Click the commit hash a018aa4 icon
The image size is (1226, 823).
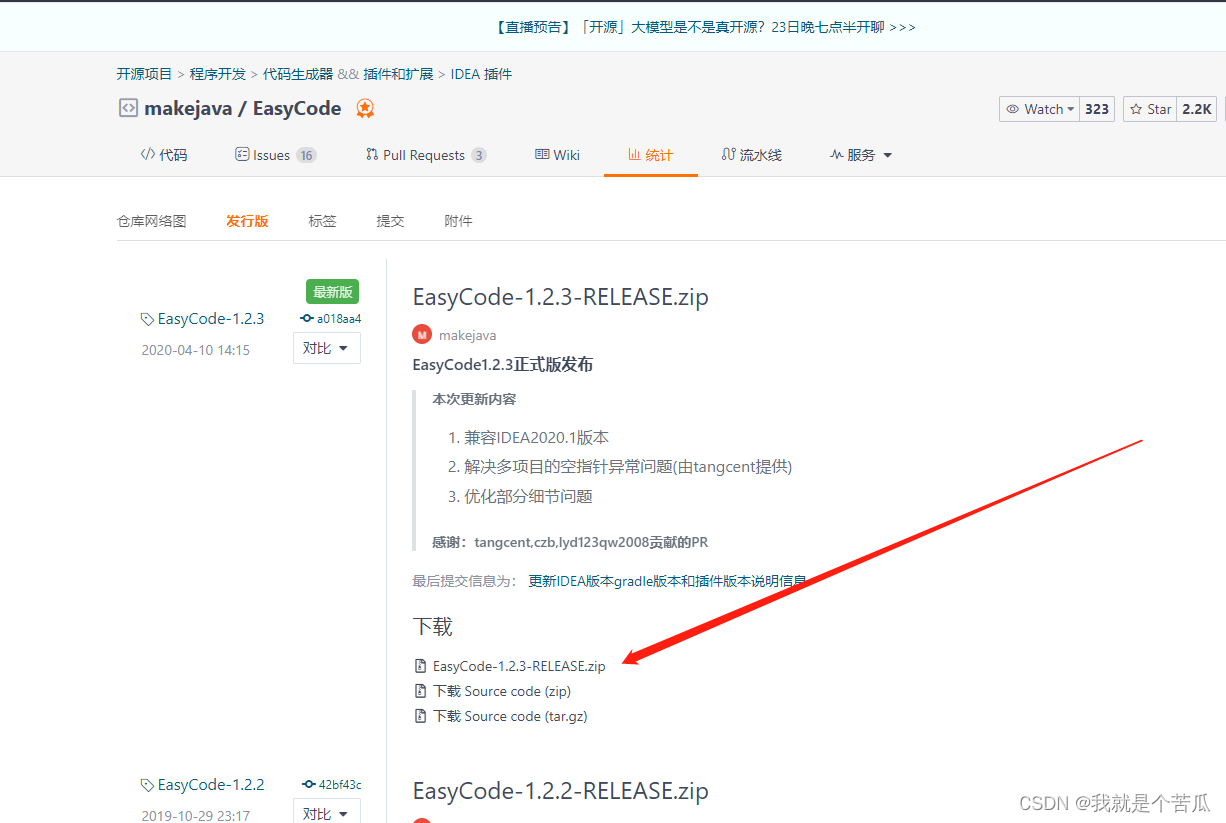click(305, 318)
